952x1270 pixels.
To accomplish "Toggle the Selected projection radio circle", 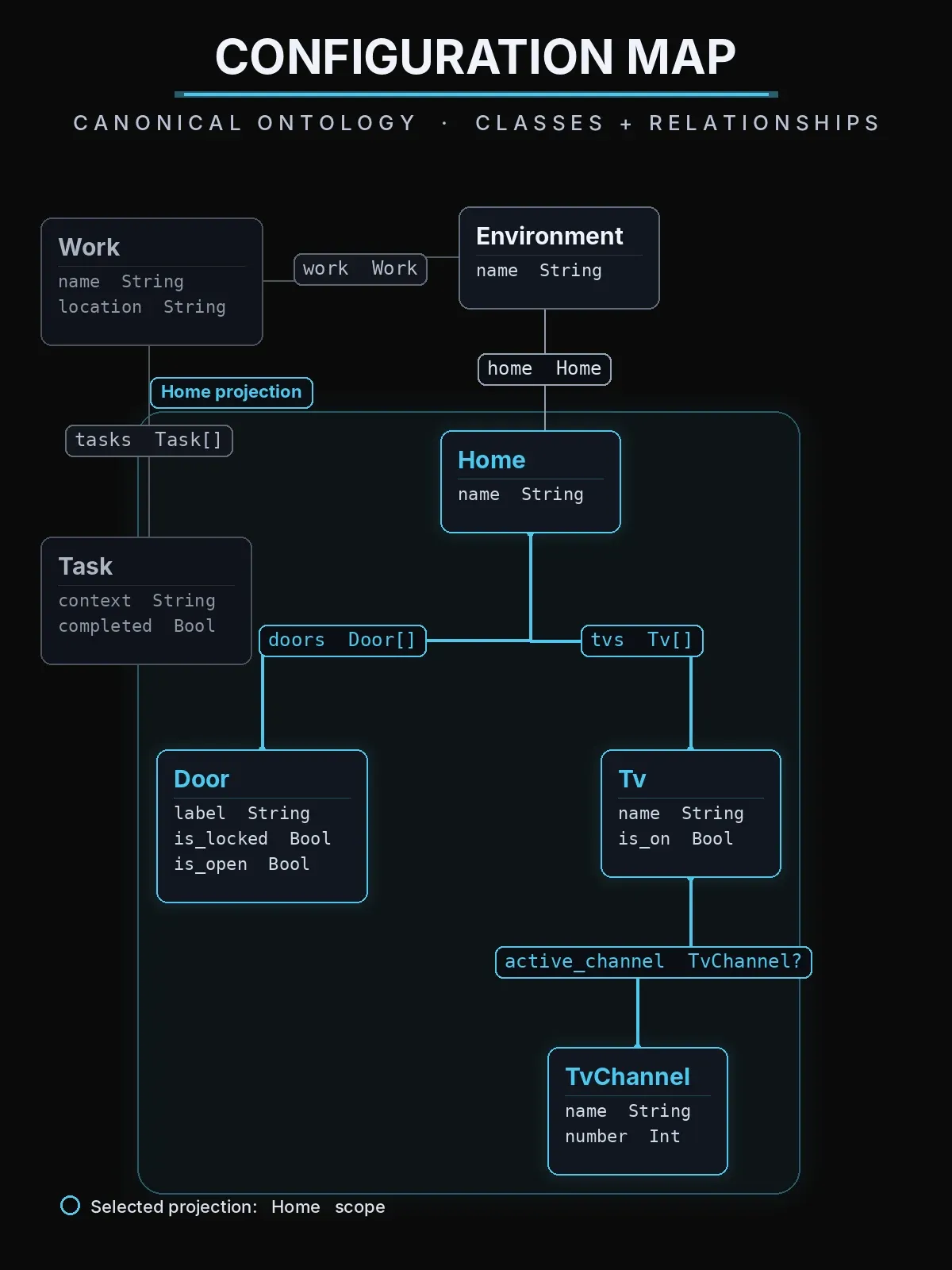I will click(x=71, y=1206).
